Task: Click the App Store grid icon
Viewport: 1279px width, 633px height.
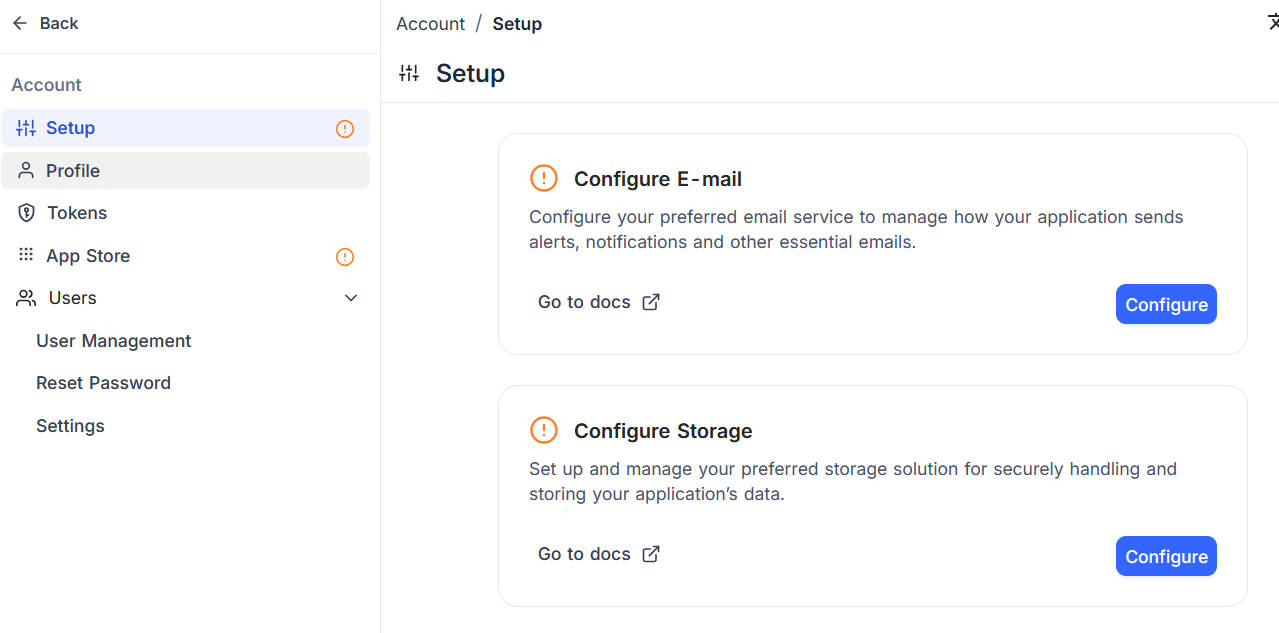Action: click(26, 256)
